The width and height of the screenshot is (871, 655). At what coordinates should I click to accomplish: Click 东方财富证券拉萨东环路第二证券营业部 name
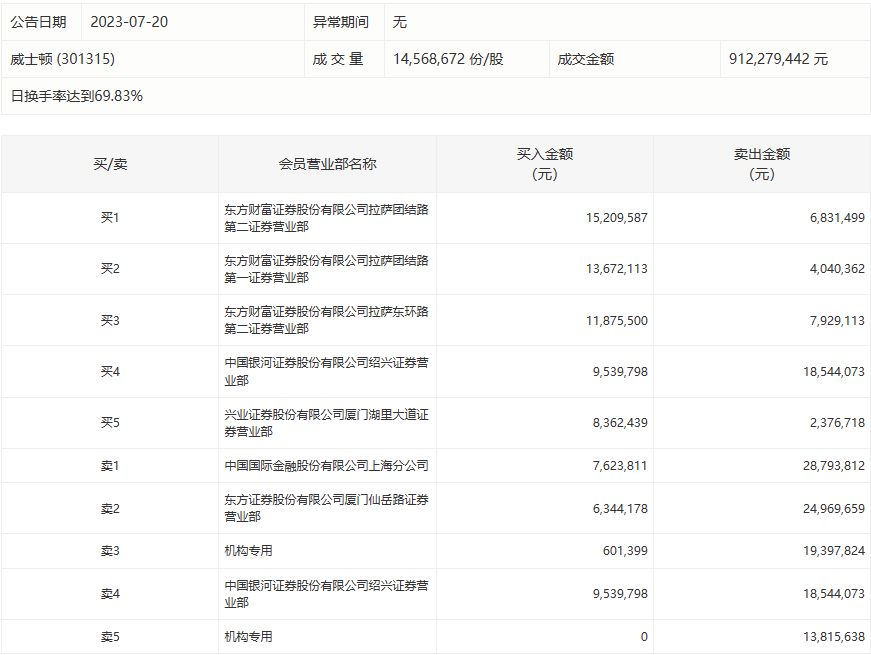326,320
